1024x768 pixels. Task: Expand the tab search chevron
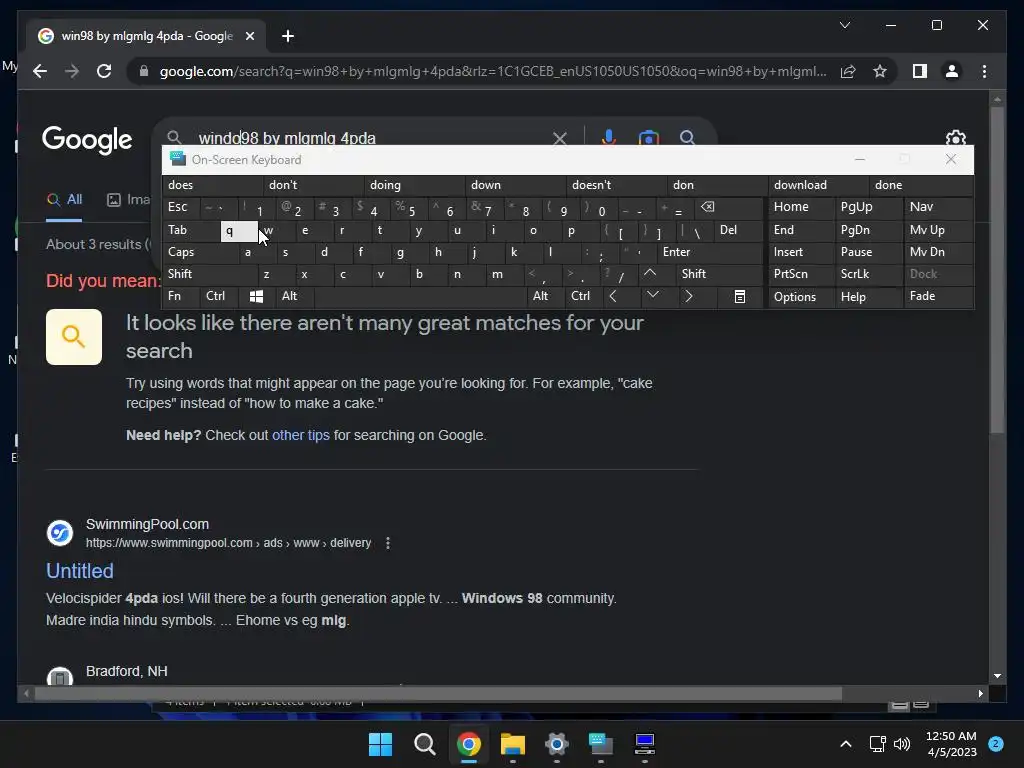[844, 25]
